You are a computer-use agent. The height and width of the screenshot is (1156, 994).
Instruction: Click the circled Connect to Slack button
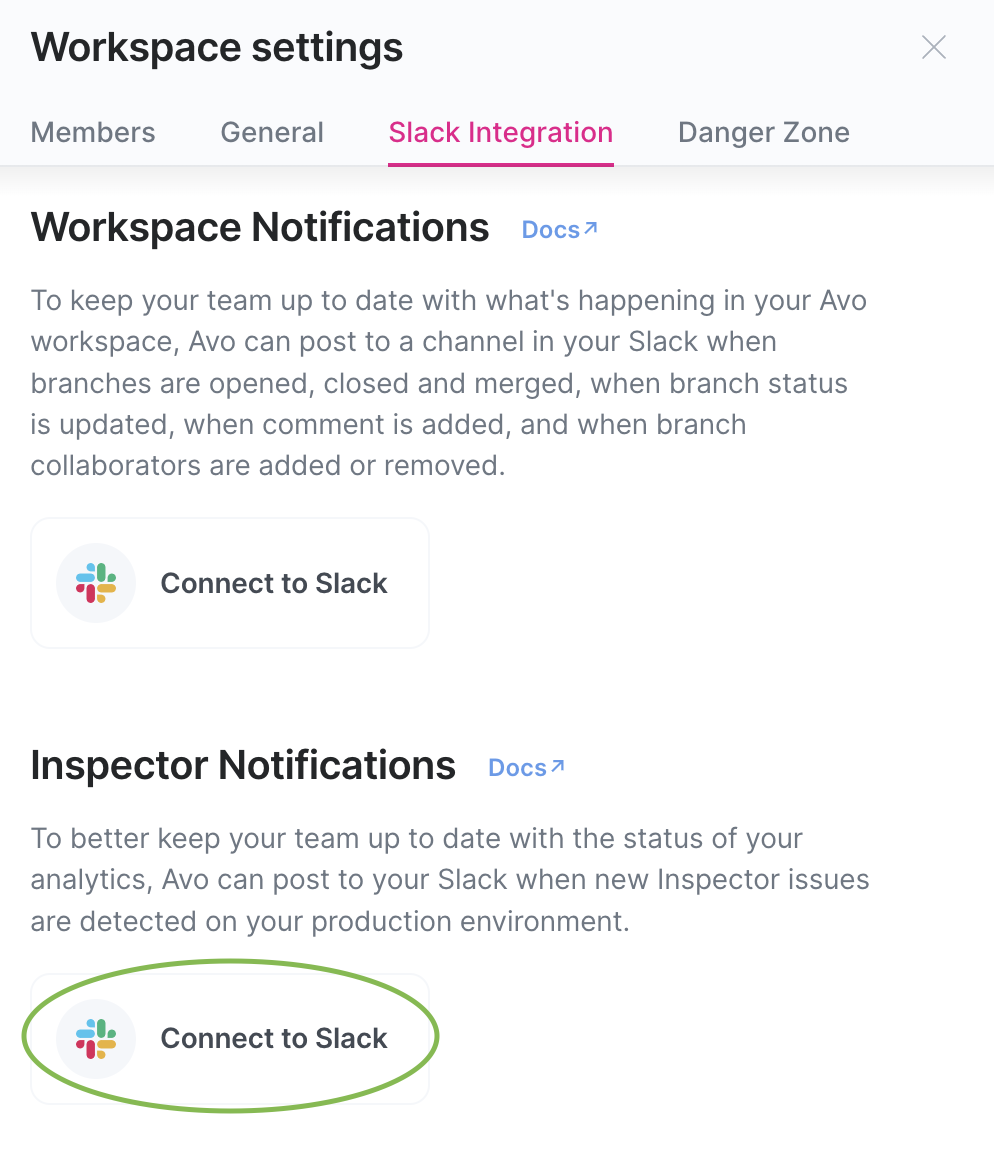click(229, 1039)
